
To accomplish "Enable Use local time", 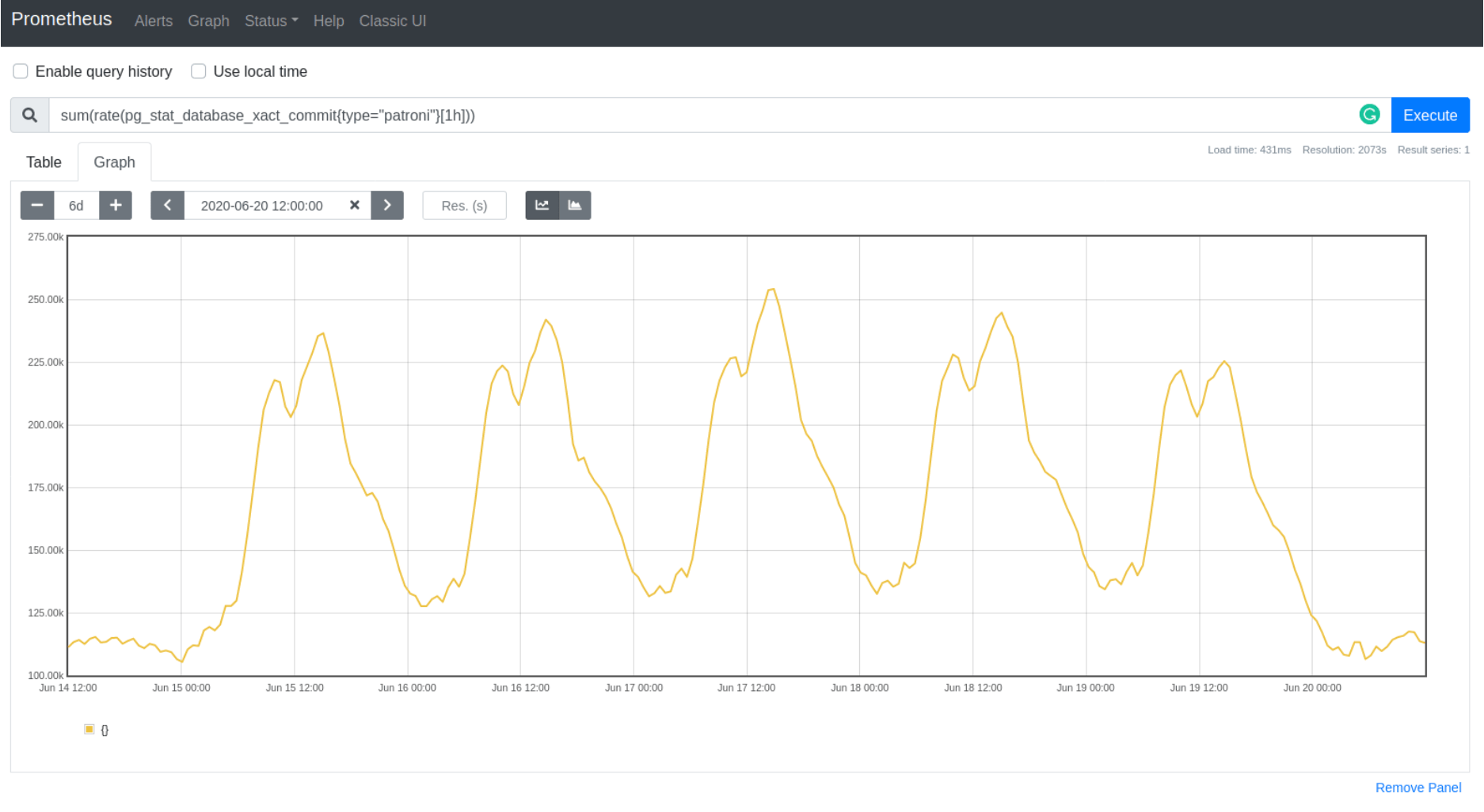I will (x=198, y=71).
